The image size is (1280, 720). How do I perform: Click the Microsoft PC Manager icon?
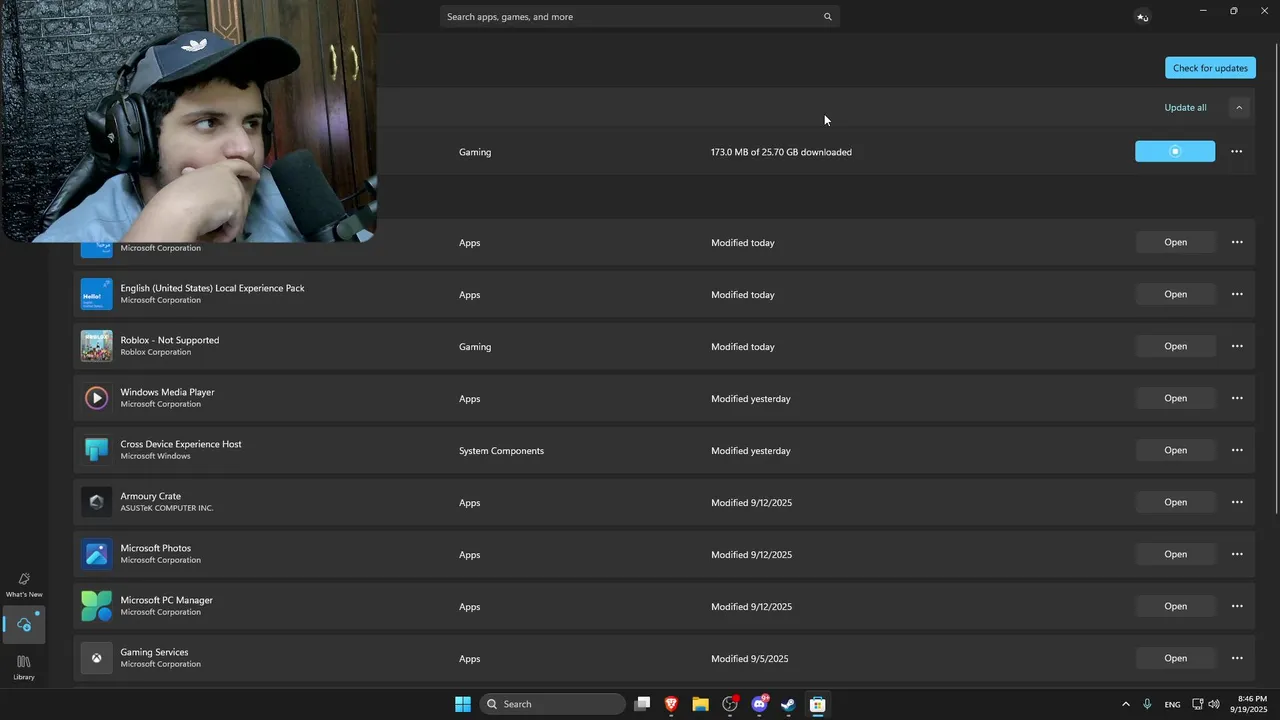click(x=97, y=606)
